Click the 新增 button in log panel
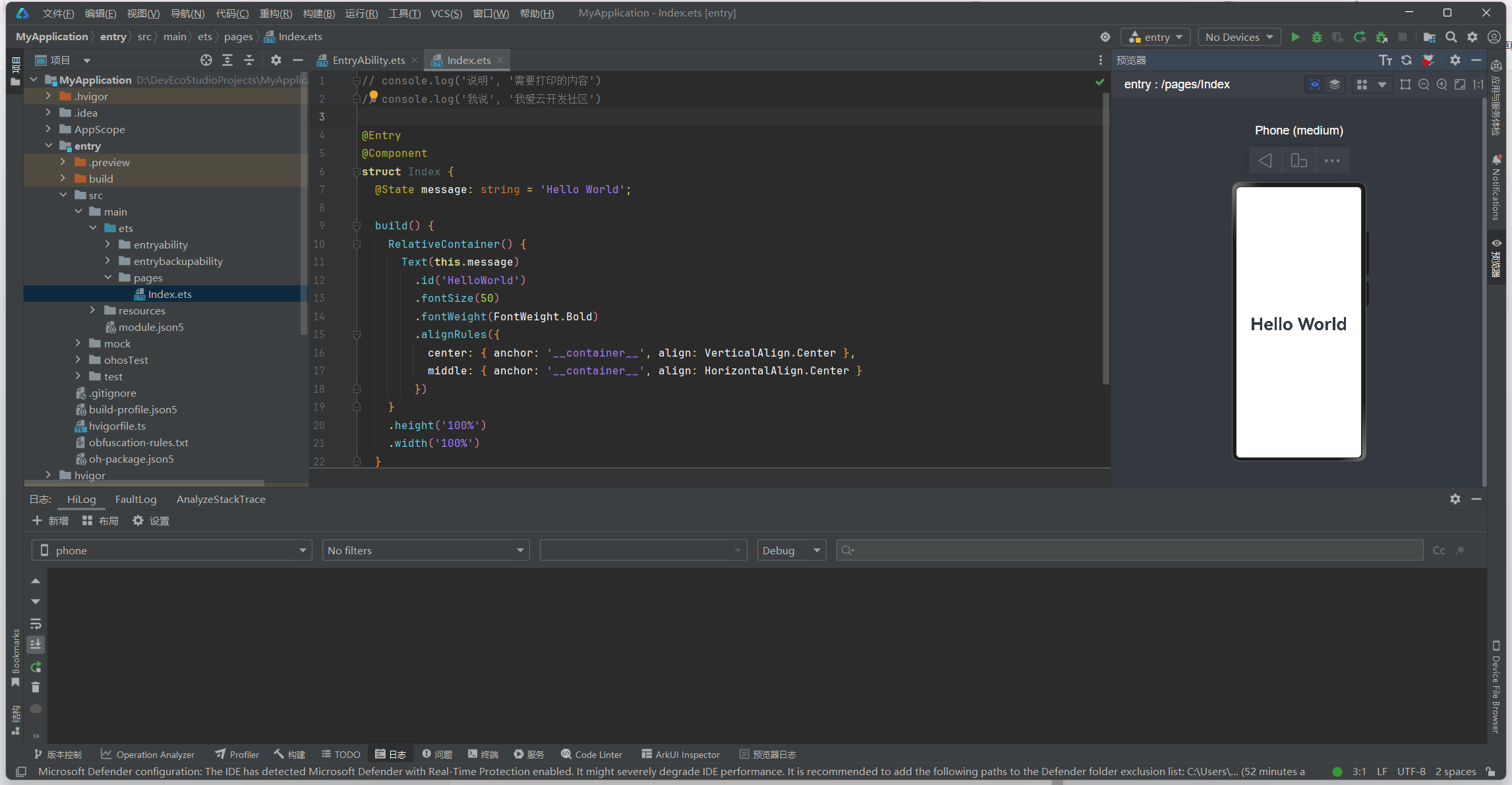 [50, 521]
